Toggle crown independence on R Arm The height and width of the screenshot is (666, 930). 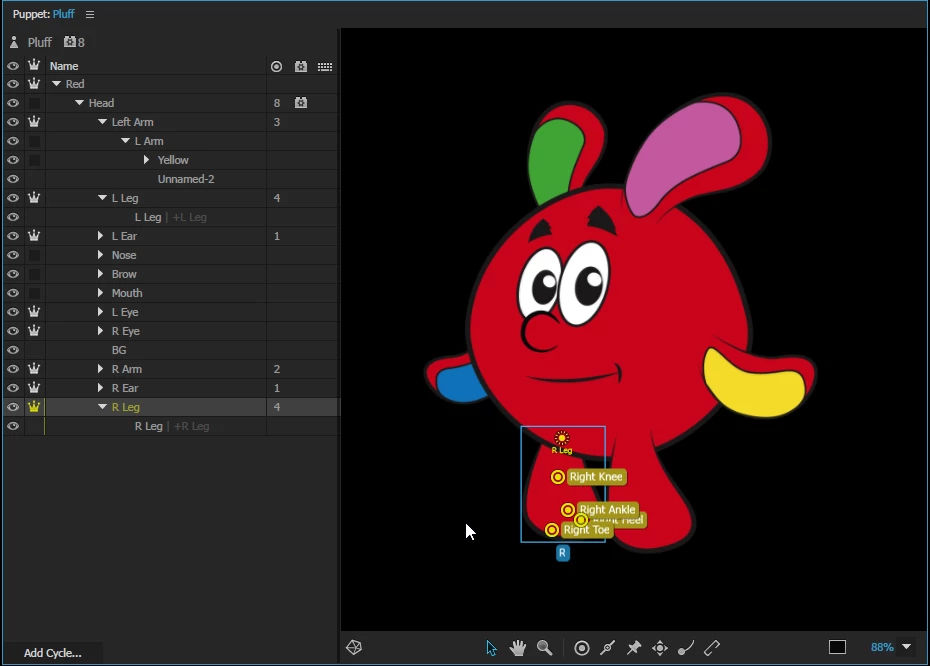pos(34,369)
